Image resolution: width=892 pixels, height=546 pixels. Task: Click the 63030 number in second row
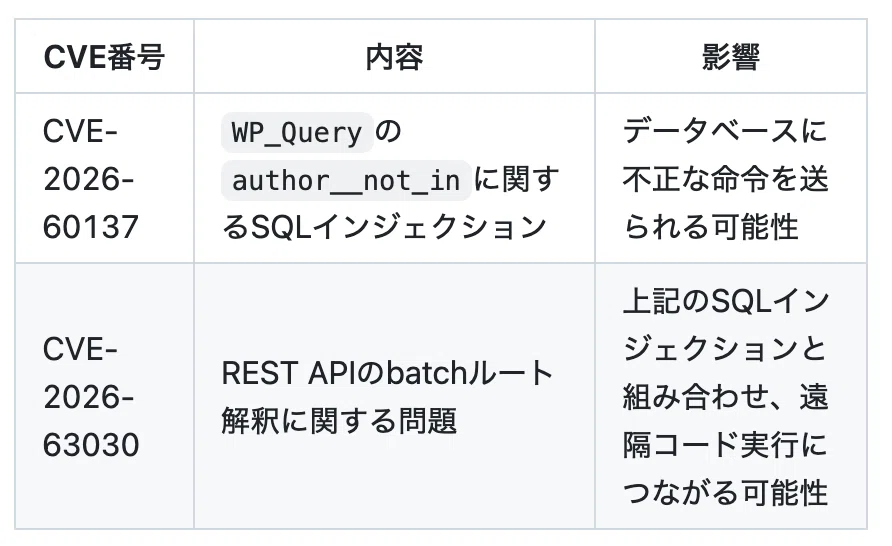[x=90, y=445]
